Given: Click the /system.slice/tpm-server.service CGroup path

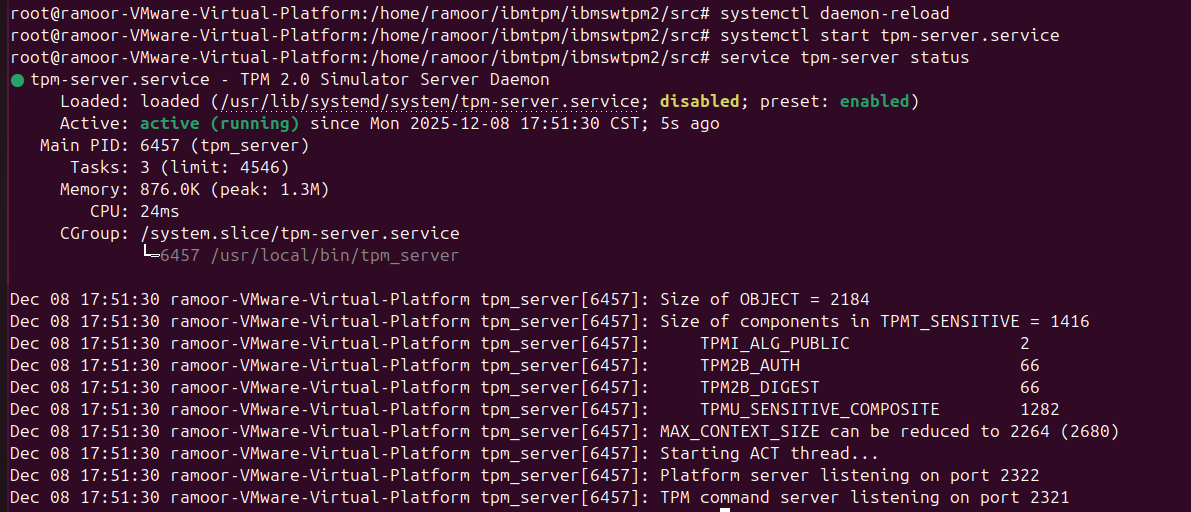Looking at the screenshot, I should [300, 234].
